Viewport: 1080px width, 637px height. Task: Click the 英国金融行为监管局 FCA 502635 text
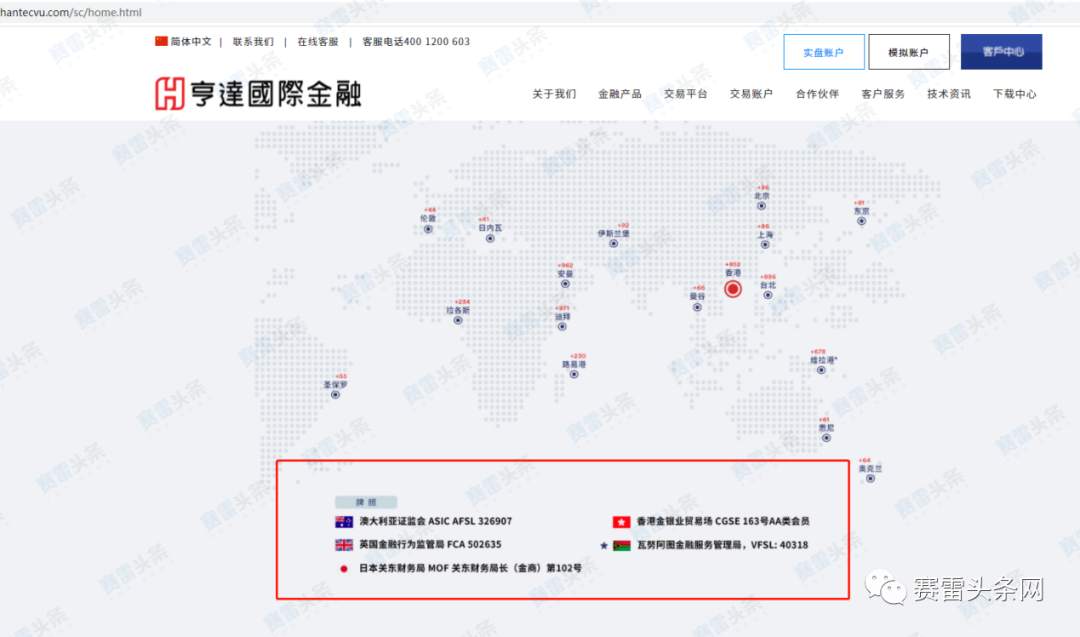click(430, 544)
